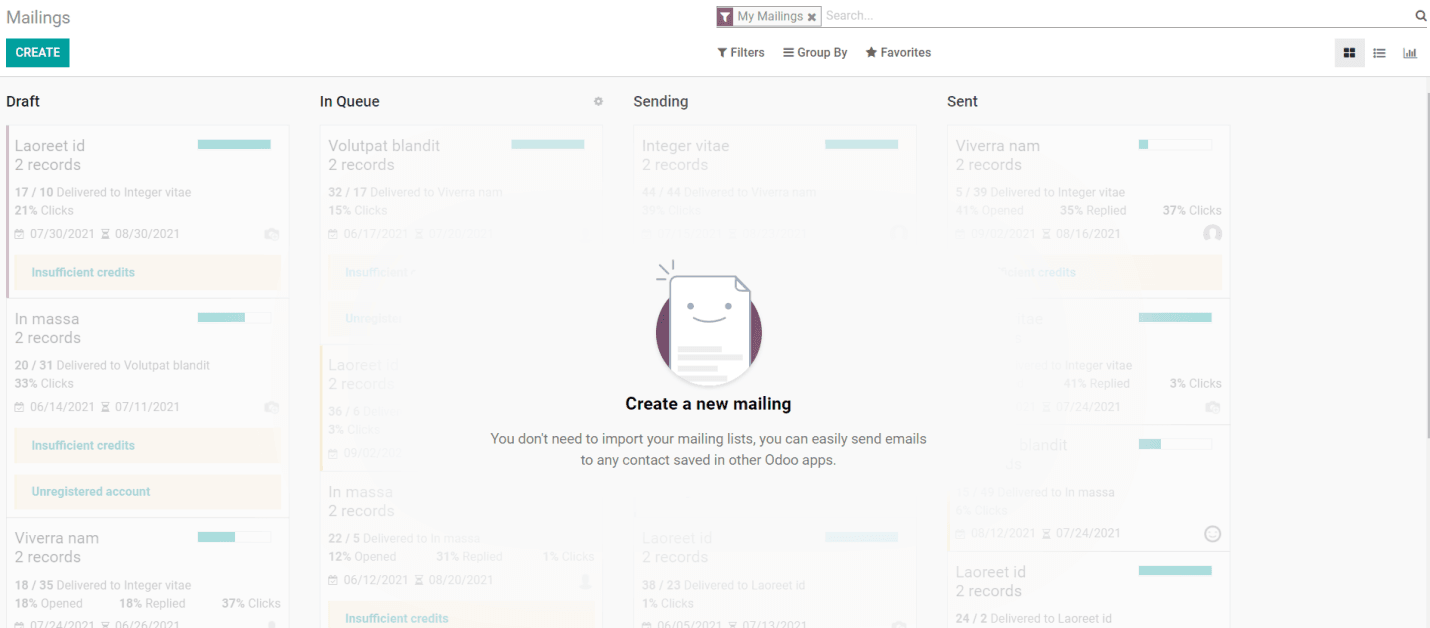Click the Draft column header
This screenshot has width=1430, height=628.
[23, 102]
